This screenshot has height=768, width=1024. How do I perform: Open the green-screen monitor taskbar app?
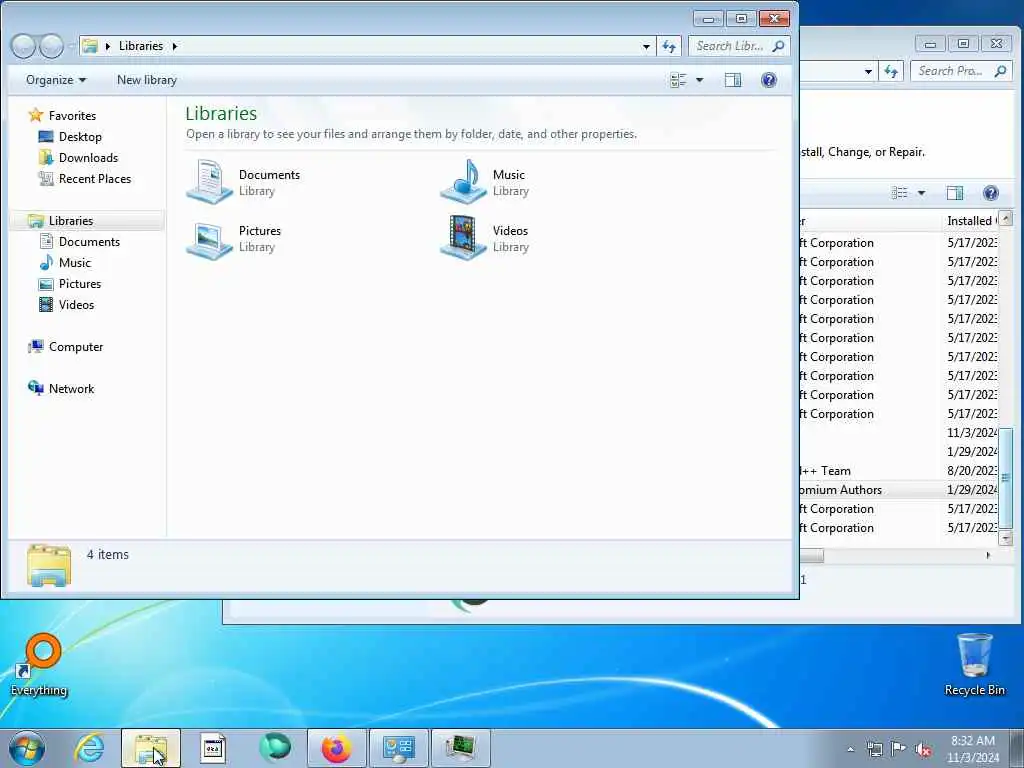coord(460,748)
